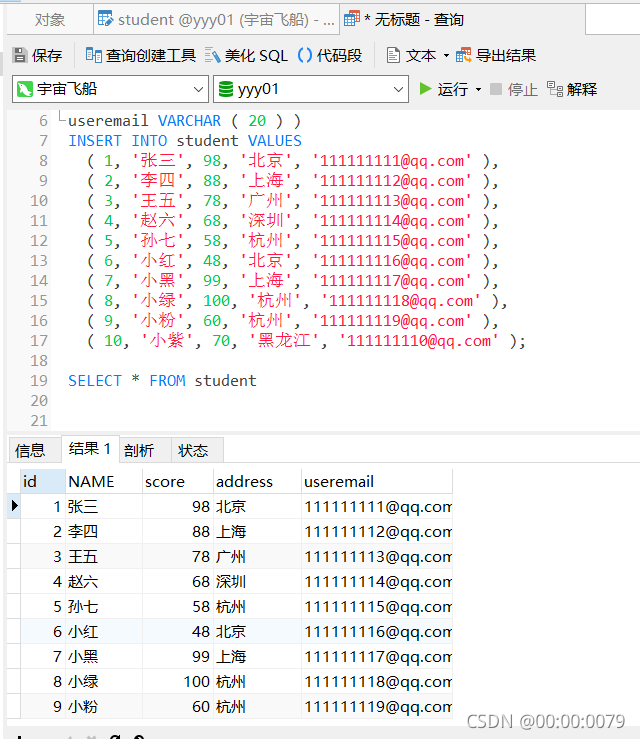Image resolution: width=640 pixels, height=739 pixels.
Task: Click the address cell 深圳
Action: (x=257, y=582)
